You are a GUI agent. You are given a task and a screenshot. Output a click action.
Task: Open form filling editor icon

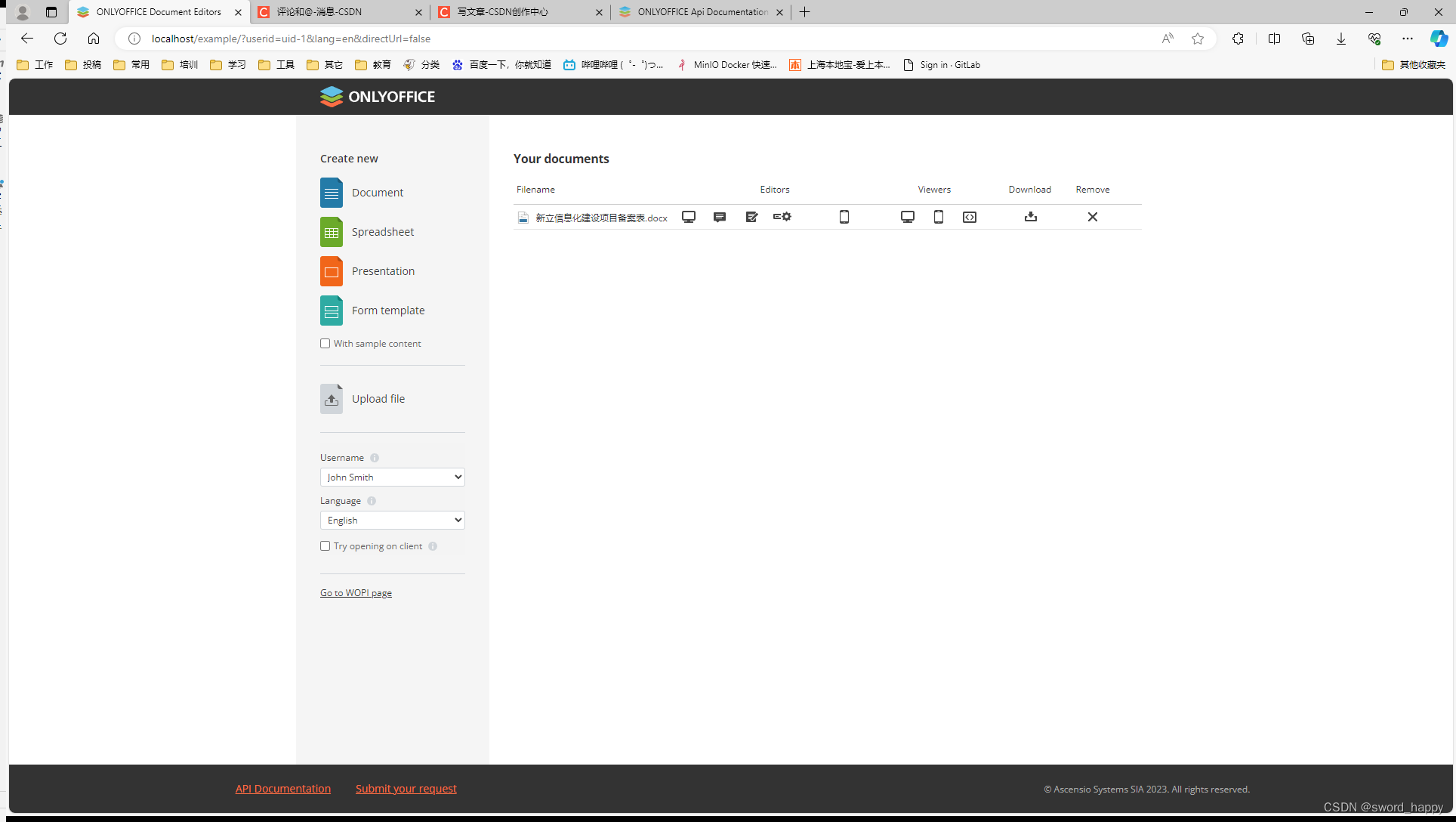782,217
